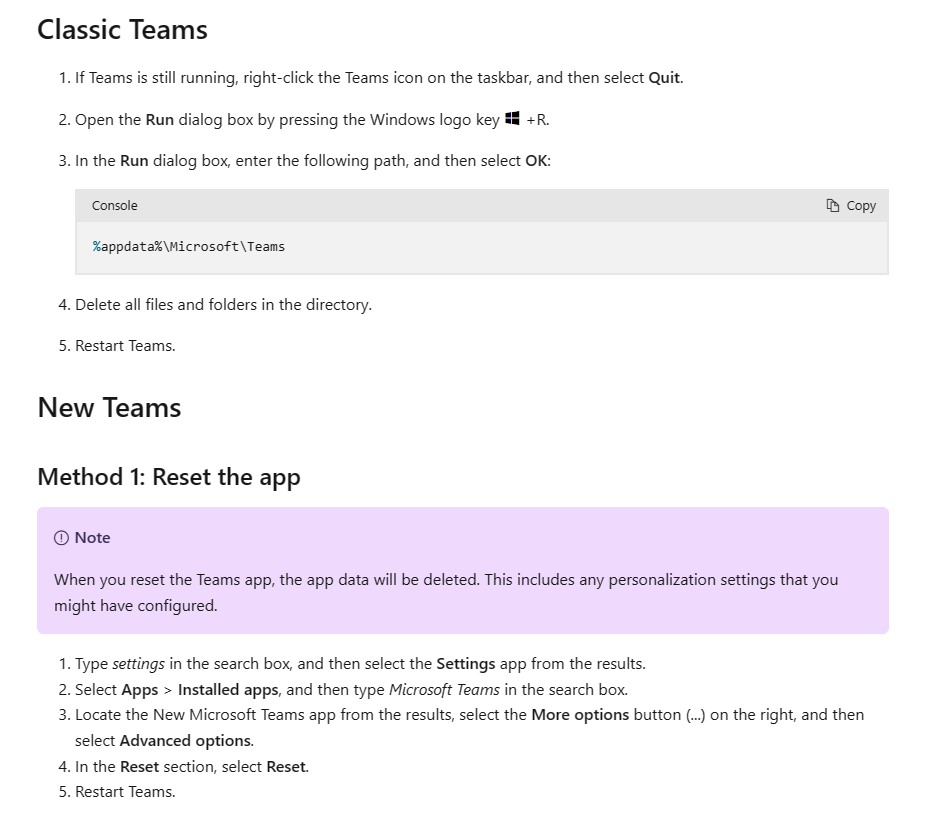This screenshot has width=930, height=817.
Task: Click the italic Microsoft Teams text
Action: [444, 689]
